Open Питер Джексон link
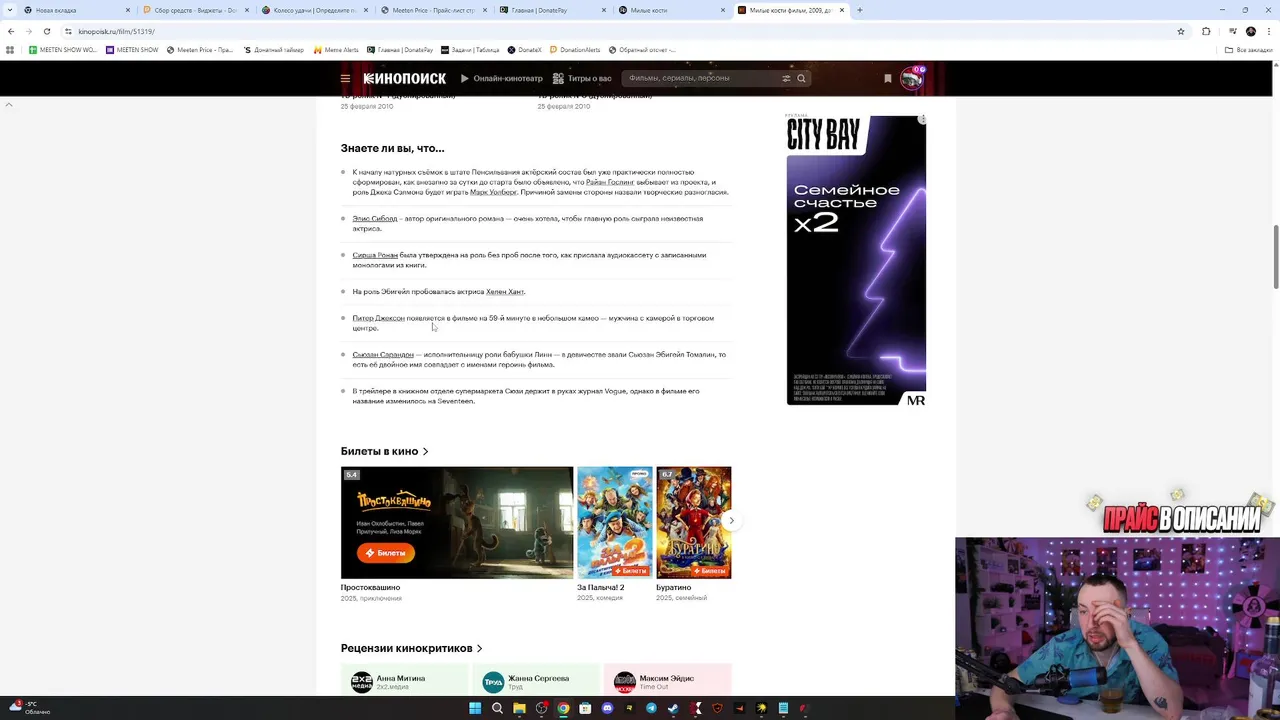This screenshot has width=1280, height=720. pos(378,318)
